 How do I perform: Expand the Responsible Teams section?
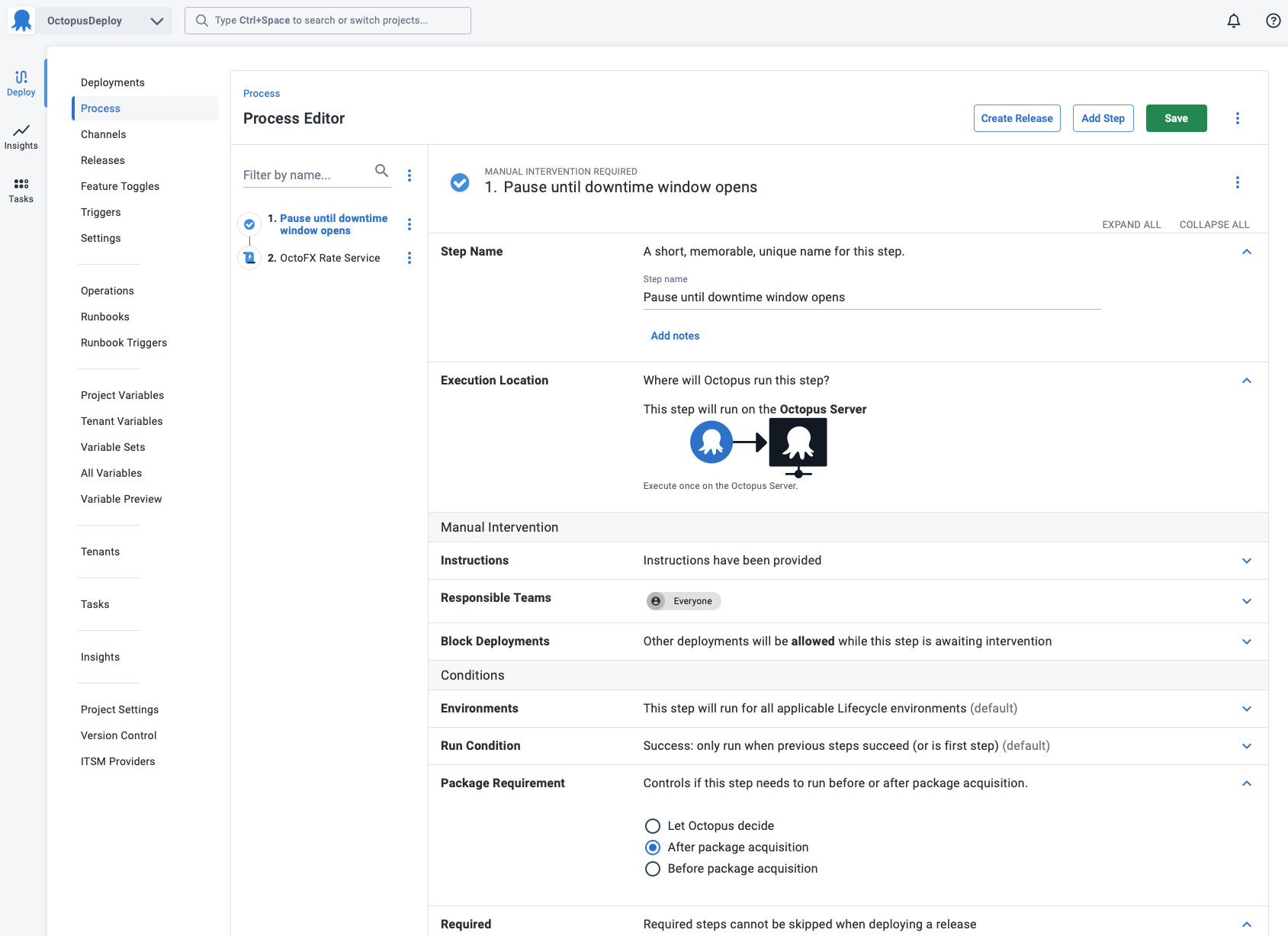coord(1247,601)
